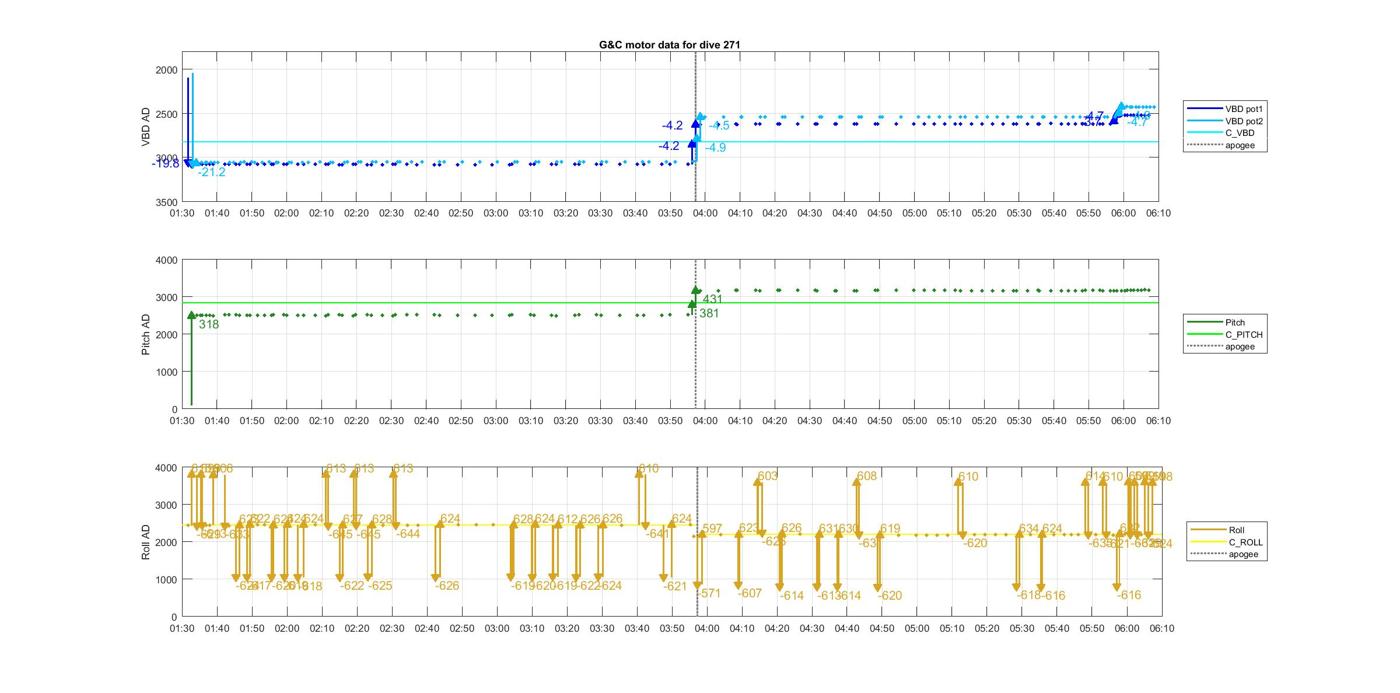Click the "Pitch AD" y-axis label

pyautogui.click(x=146, y=335)
